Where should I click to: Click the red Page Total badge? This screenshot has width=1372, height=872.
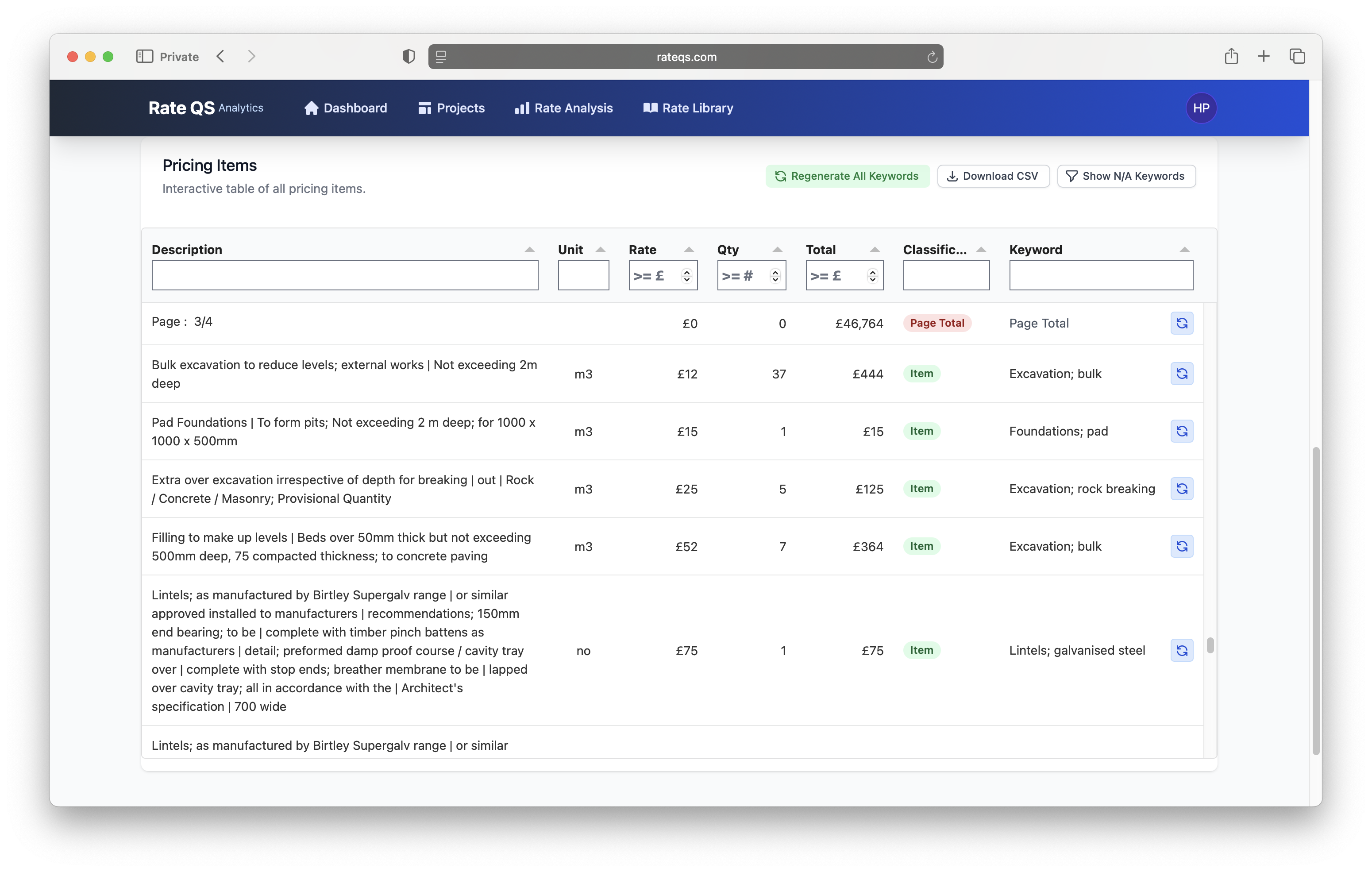[937, 323]
